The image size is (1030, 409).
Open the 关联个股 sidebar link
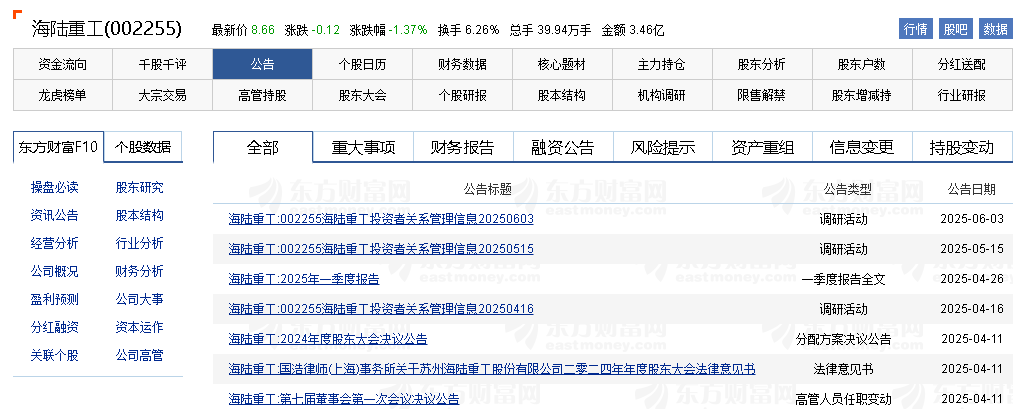(55, 355)
